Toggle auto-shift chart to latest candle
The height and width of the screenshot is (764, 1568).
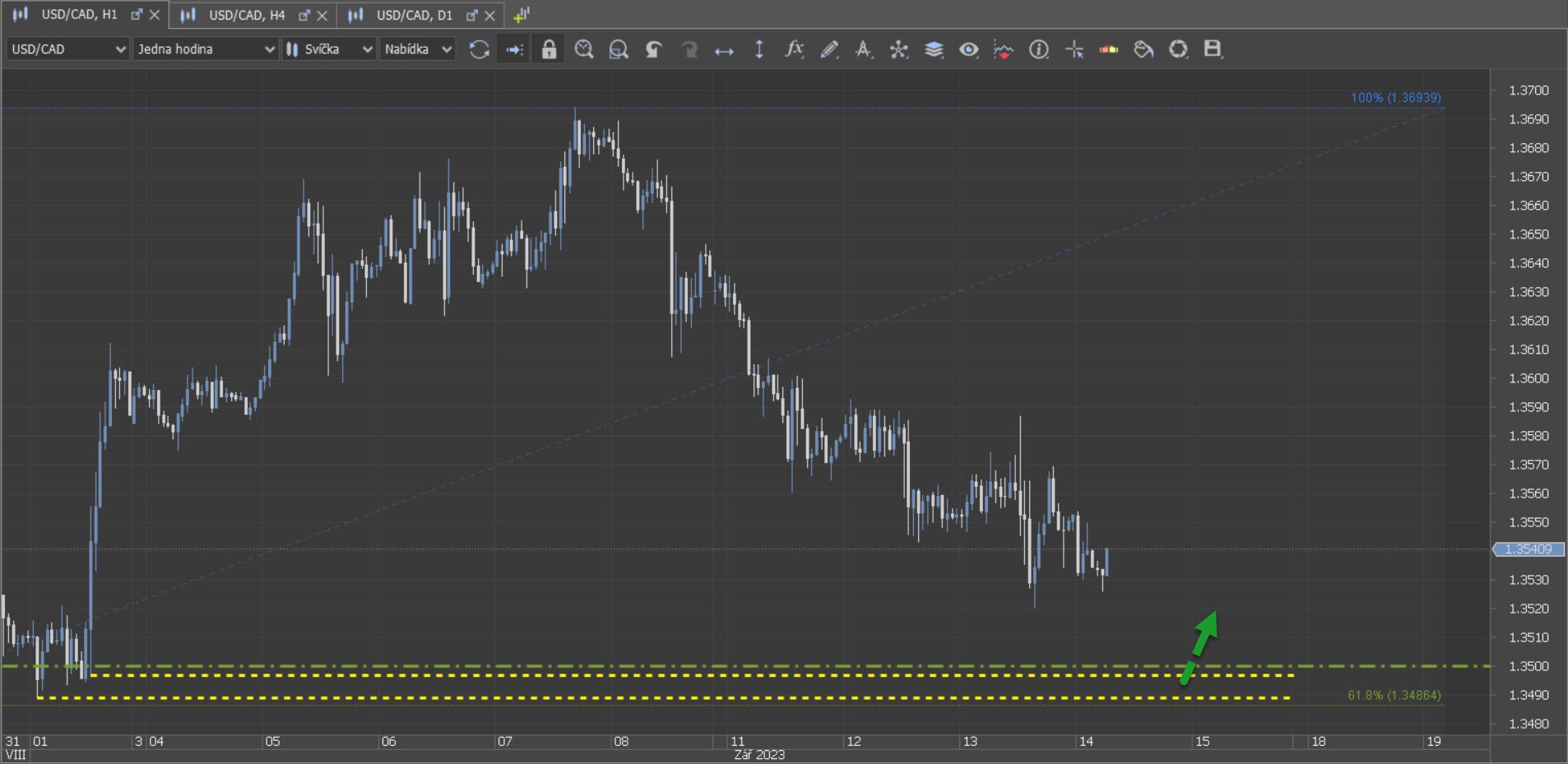tap(514, 49)
